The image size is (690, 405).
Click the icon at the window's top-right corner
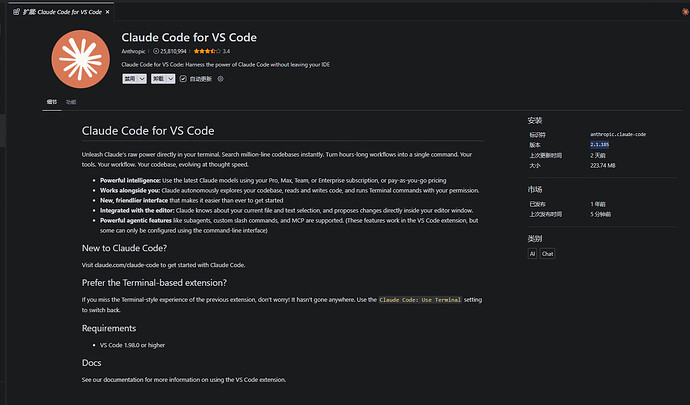pyautogui.click(x=685, y=12)
